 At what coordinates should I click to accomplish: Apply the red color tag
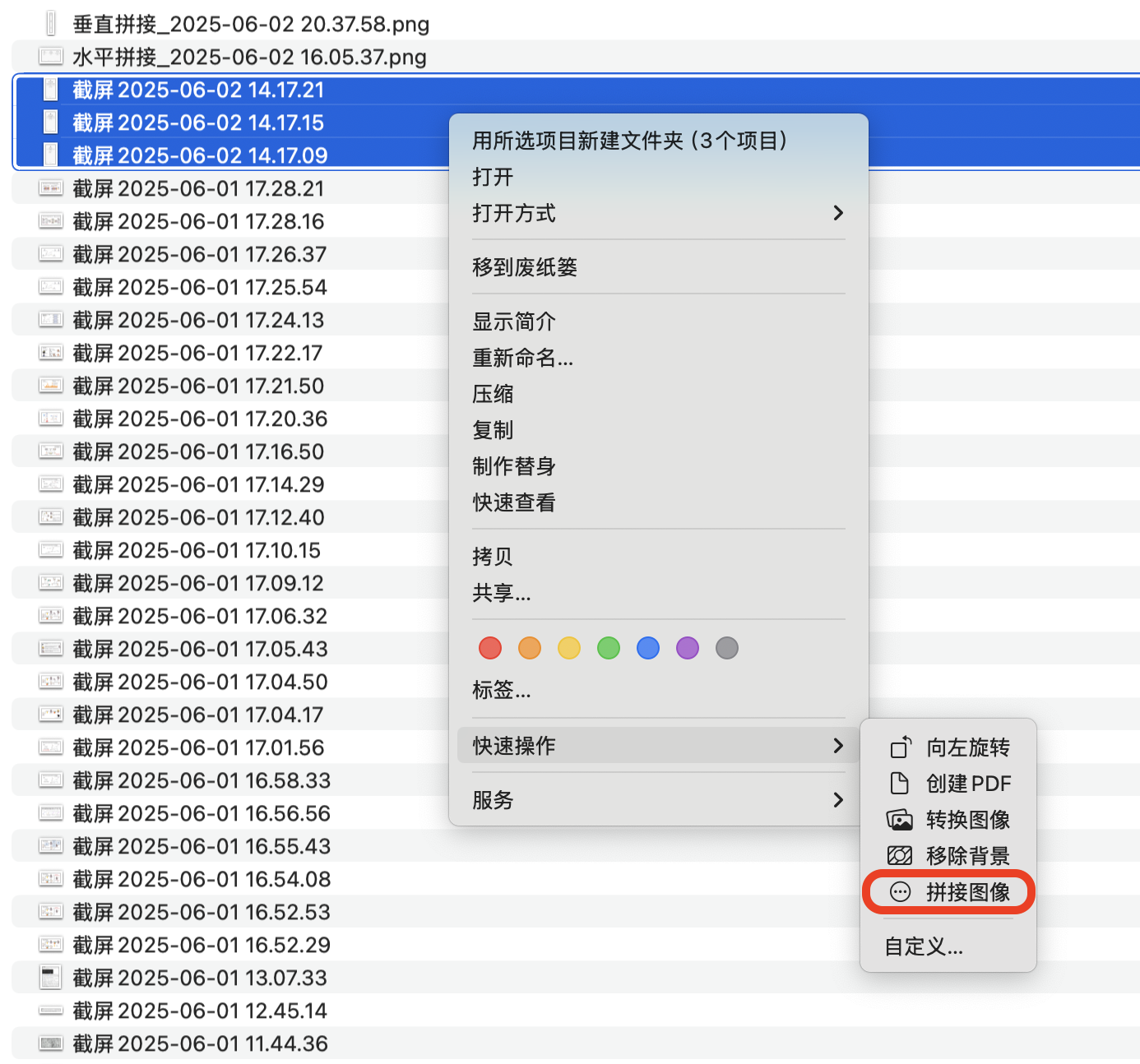coord(490,648)
